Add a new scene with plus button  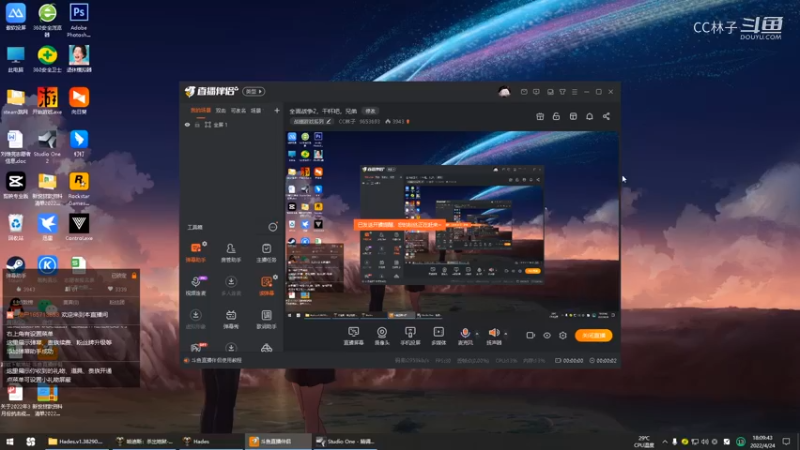click(277, 110)
